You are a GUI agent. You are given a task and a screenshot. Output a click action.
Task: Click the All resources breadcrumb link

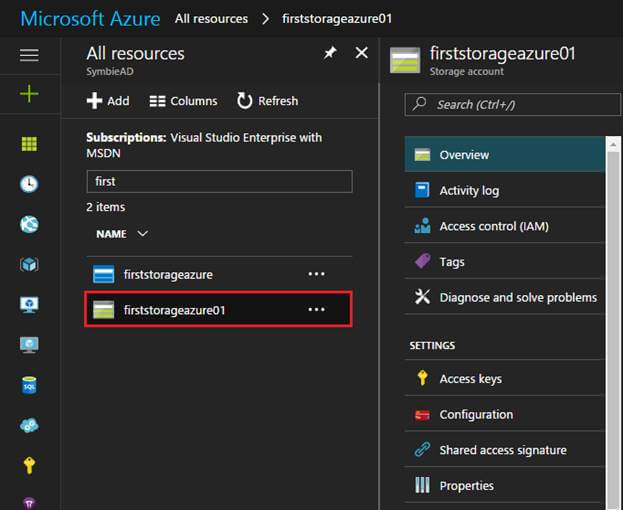[211, 19]
